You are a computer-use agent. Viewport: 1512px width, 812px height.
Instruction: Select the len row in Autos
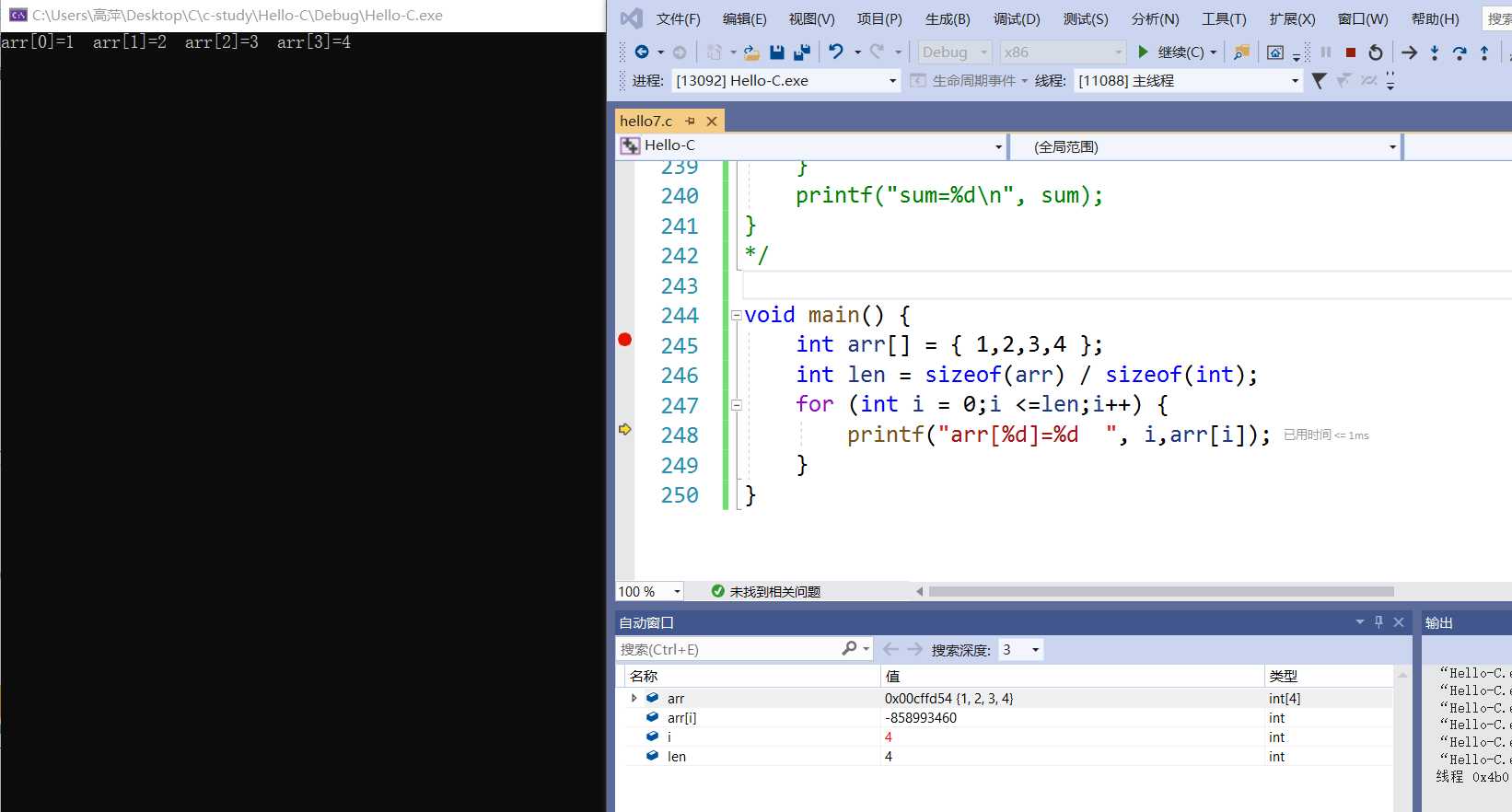(1008, 757)
